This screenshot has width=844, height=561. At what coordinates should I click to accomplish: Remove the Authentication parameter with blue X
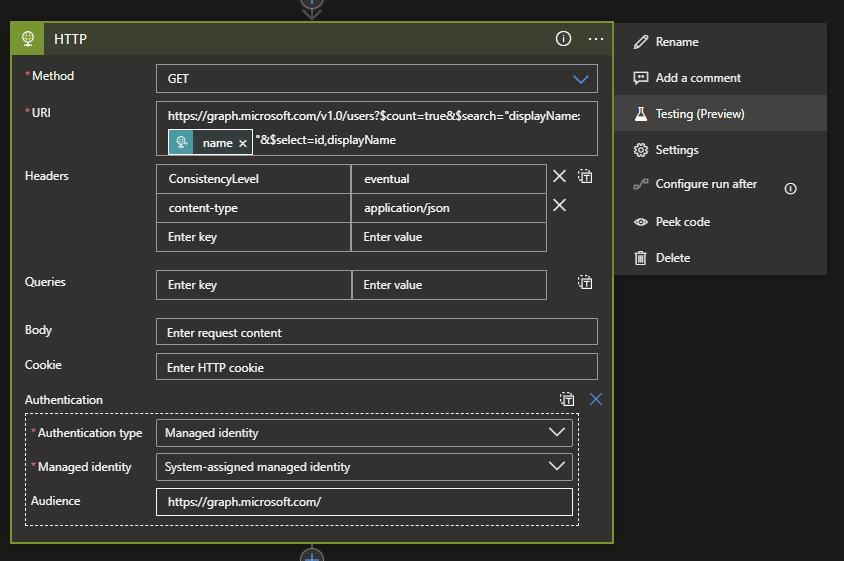[595, 399]
